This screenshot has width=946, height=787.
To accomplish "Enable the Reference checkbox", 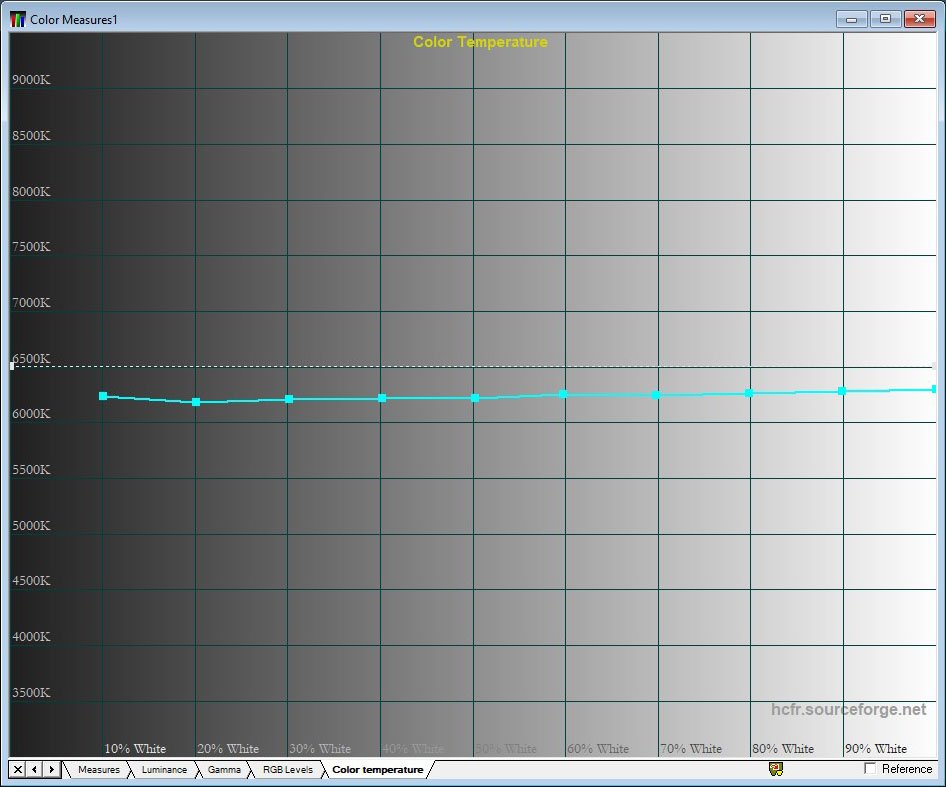I will pyautogui.click(x=870, y=769).
